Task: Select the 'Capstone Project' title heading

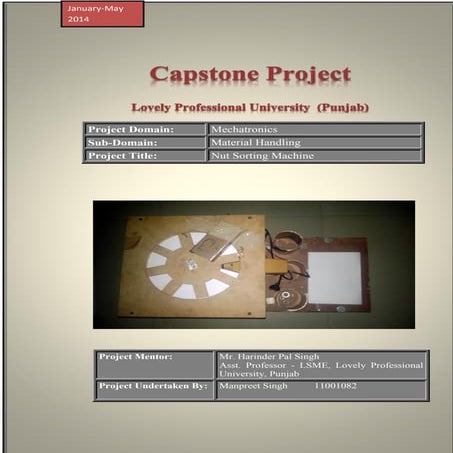Action: point(250,74)
